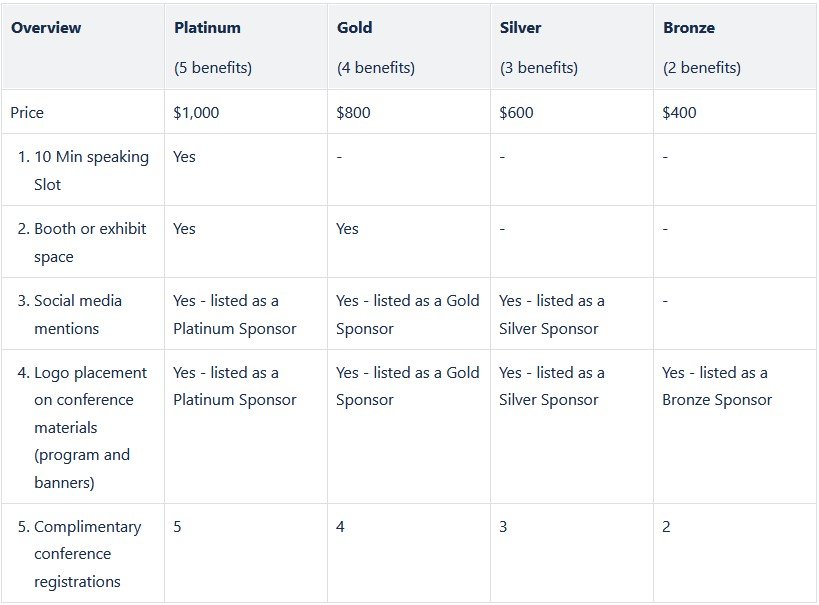Click the Bronze column header

[x=688, y=28]
